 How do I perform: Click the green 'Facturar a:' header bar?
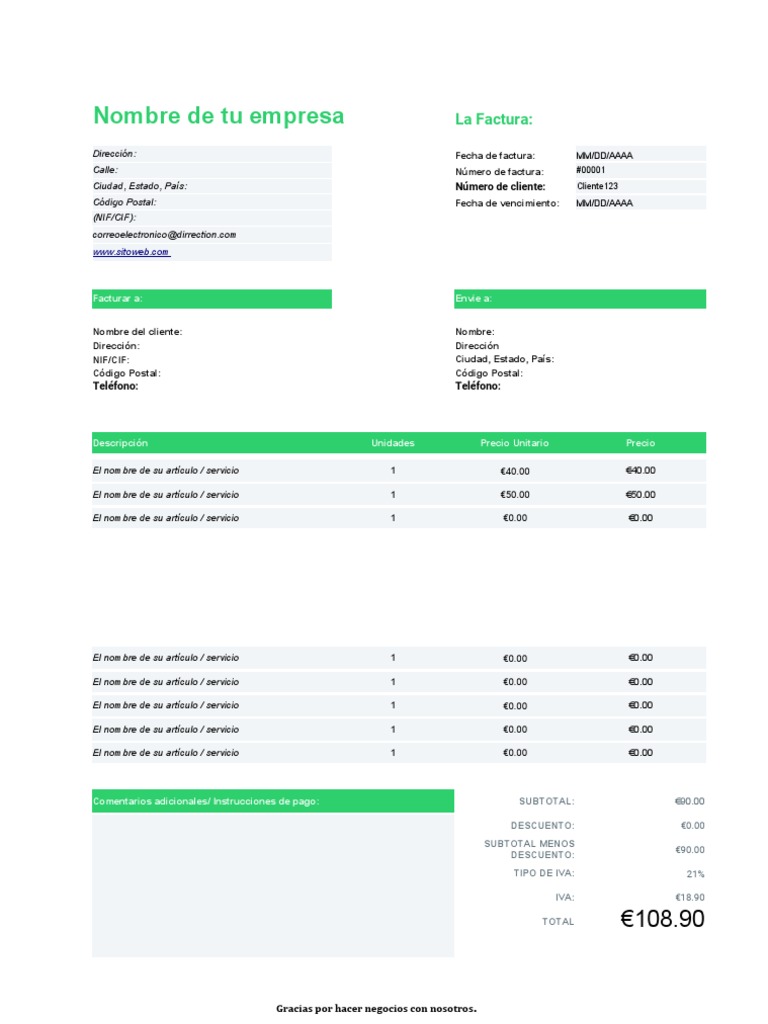click(211, 299)
